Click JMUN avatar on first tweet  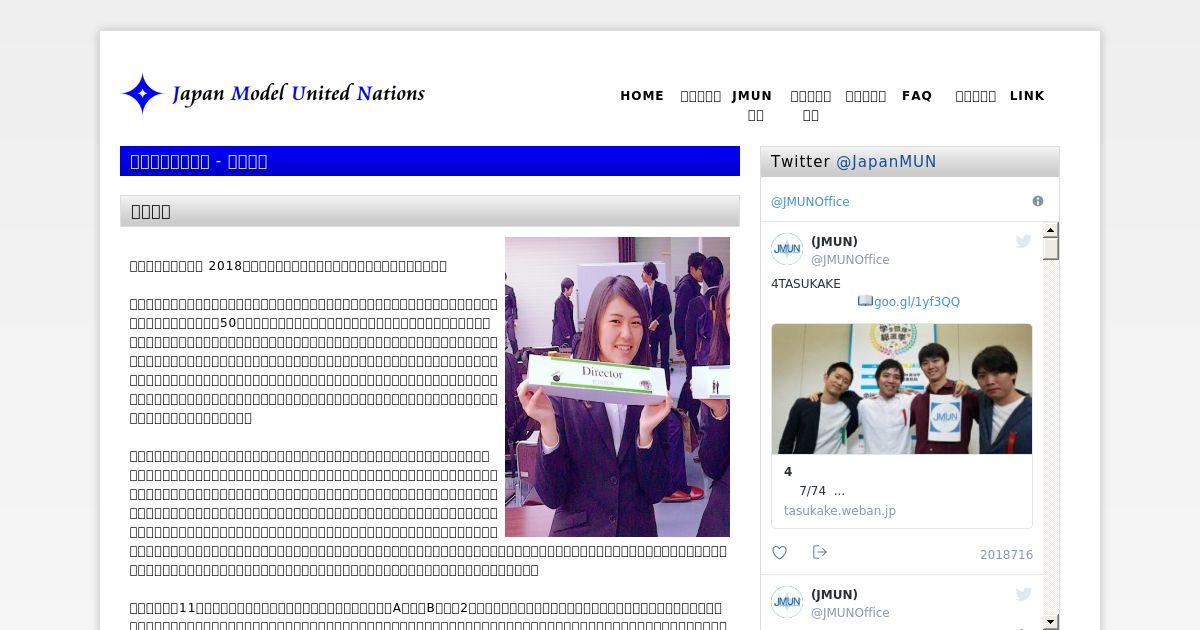[787, 249]
